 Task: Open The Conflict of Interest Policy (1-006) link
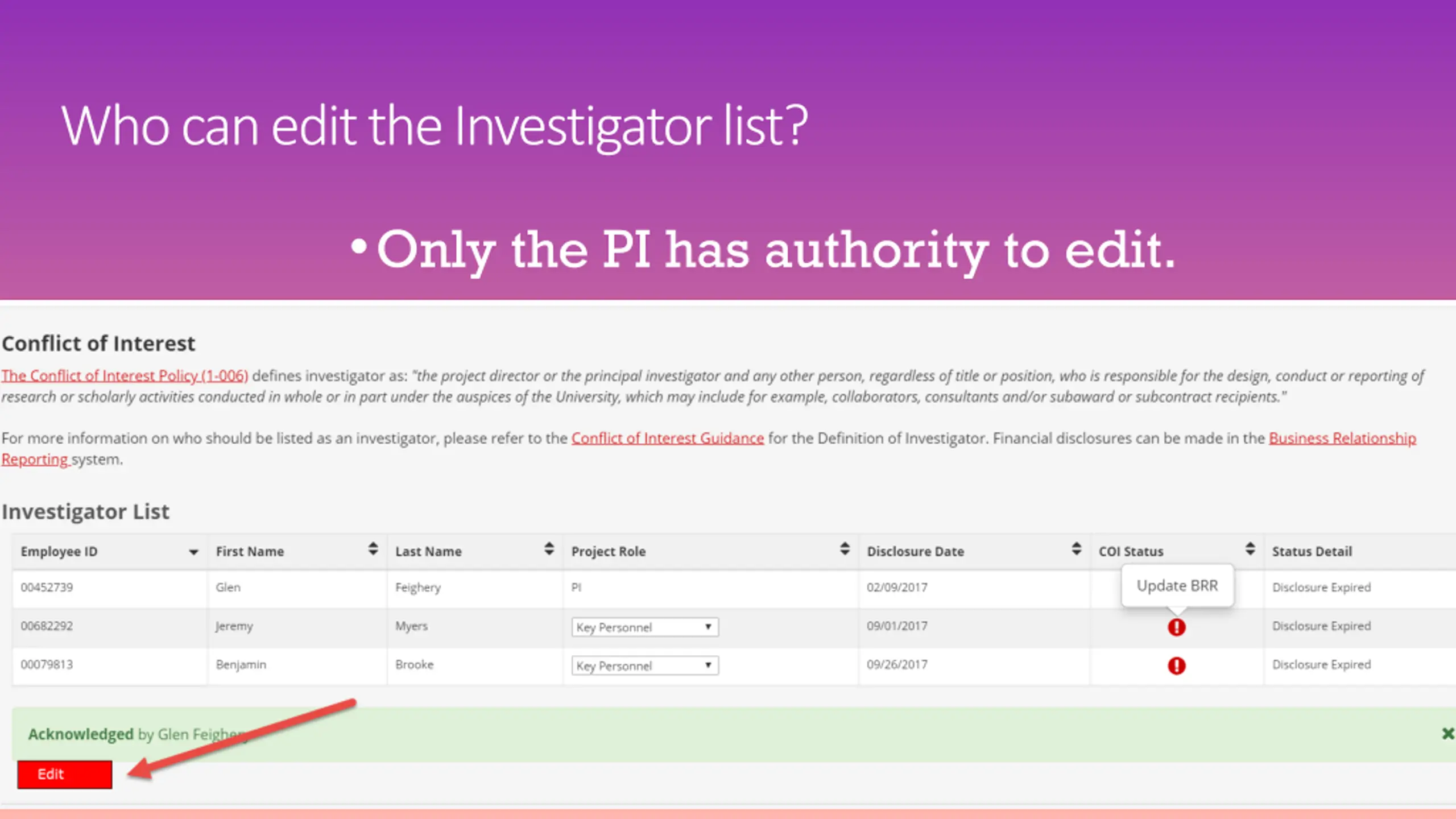click(125, 376)
